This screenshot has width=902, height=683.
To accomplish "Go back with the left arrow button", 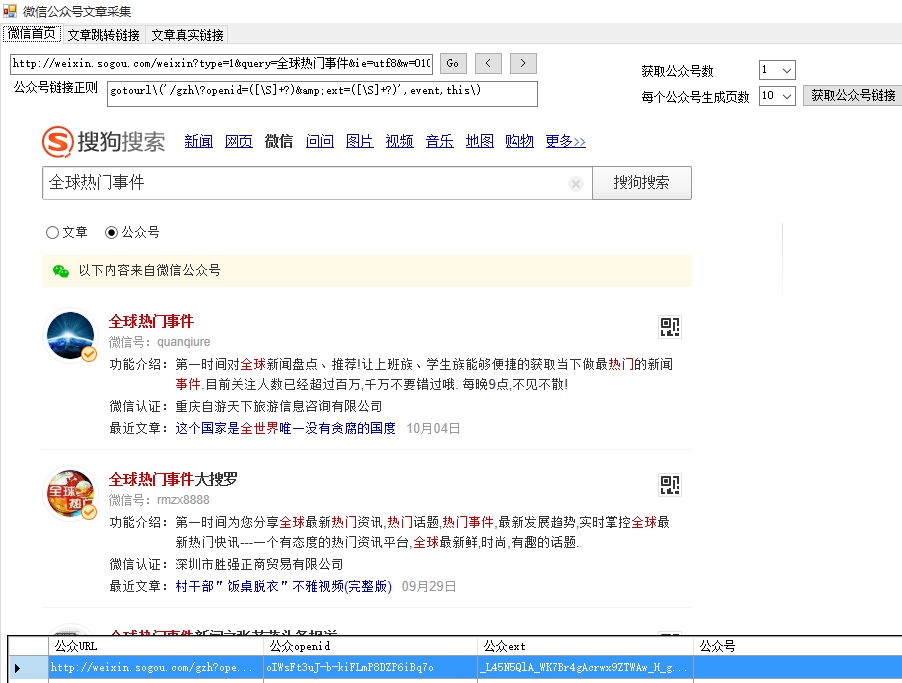I will pyautogui.click(x=488, y=63).
